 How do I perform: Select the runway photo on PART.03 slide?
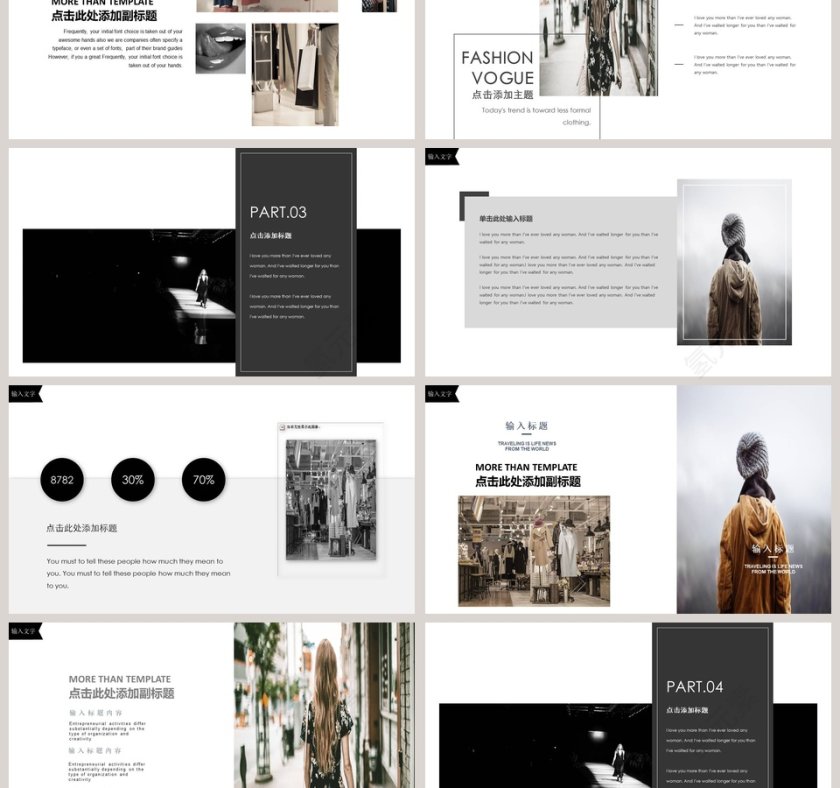coord(128,296)
